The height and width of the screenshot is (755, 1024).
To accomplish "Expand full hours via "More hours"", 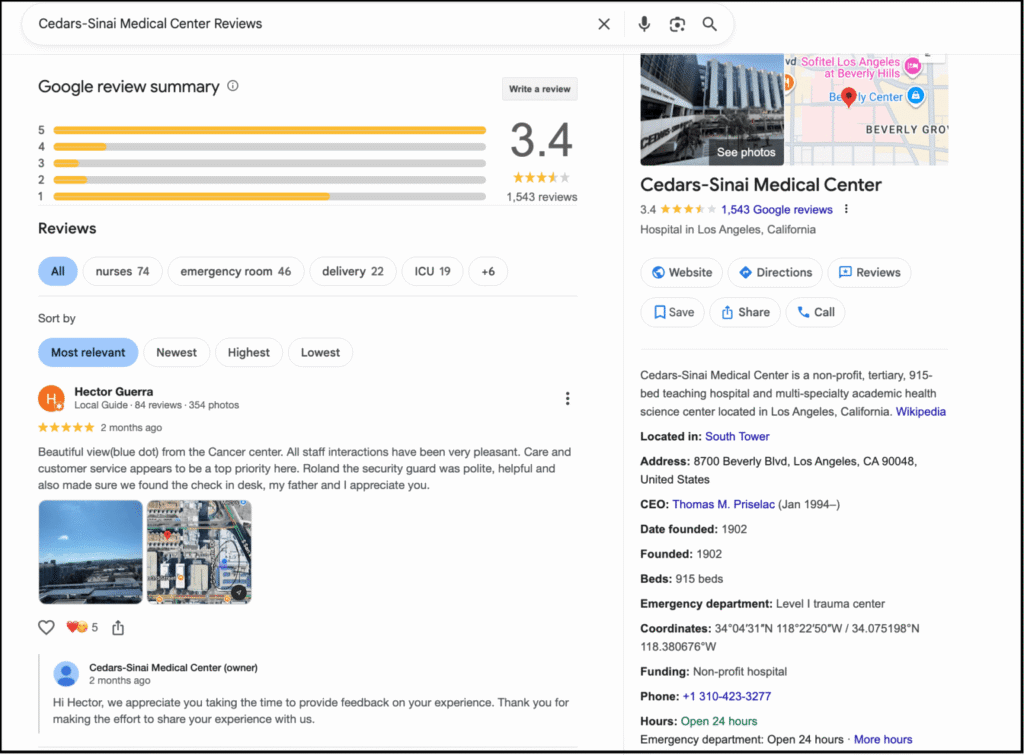I will click(883, 739).
